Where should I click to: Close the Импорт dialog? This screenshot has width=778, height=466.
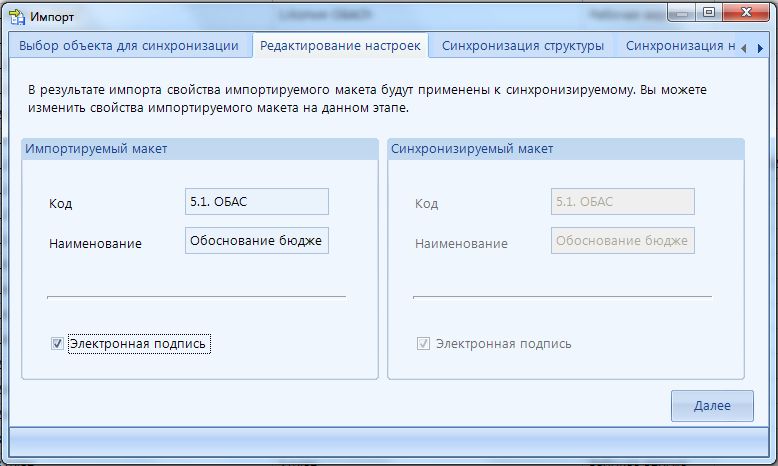pyautogui.click(x=743, y=13)
